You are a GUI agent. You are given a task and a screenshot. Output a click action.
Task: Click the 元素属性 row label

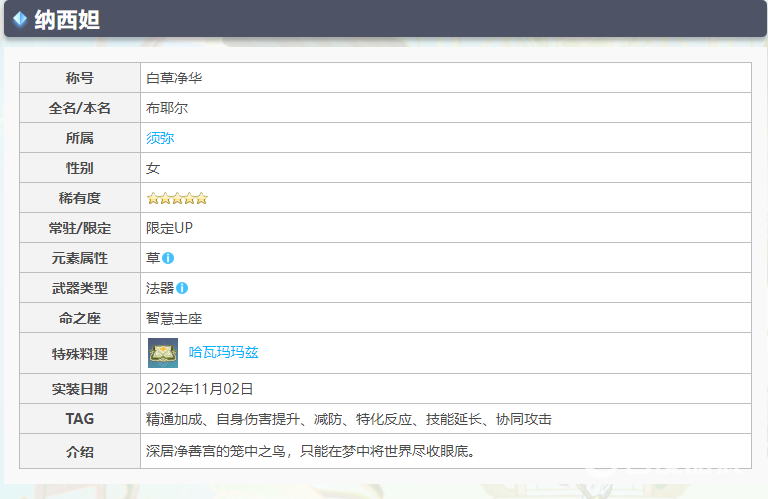tap(80, 258)
